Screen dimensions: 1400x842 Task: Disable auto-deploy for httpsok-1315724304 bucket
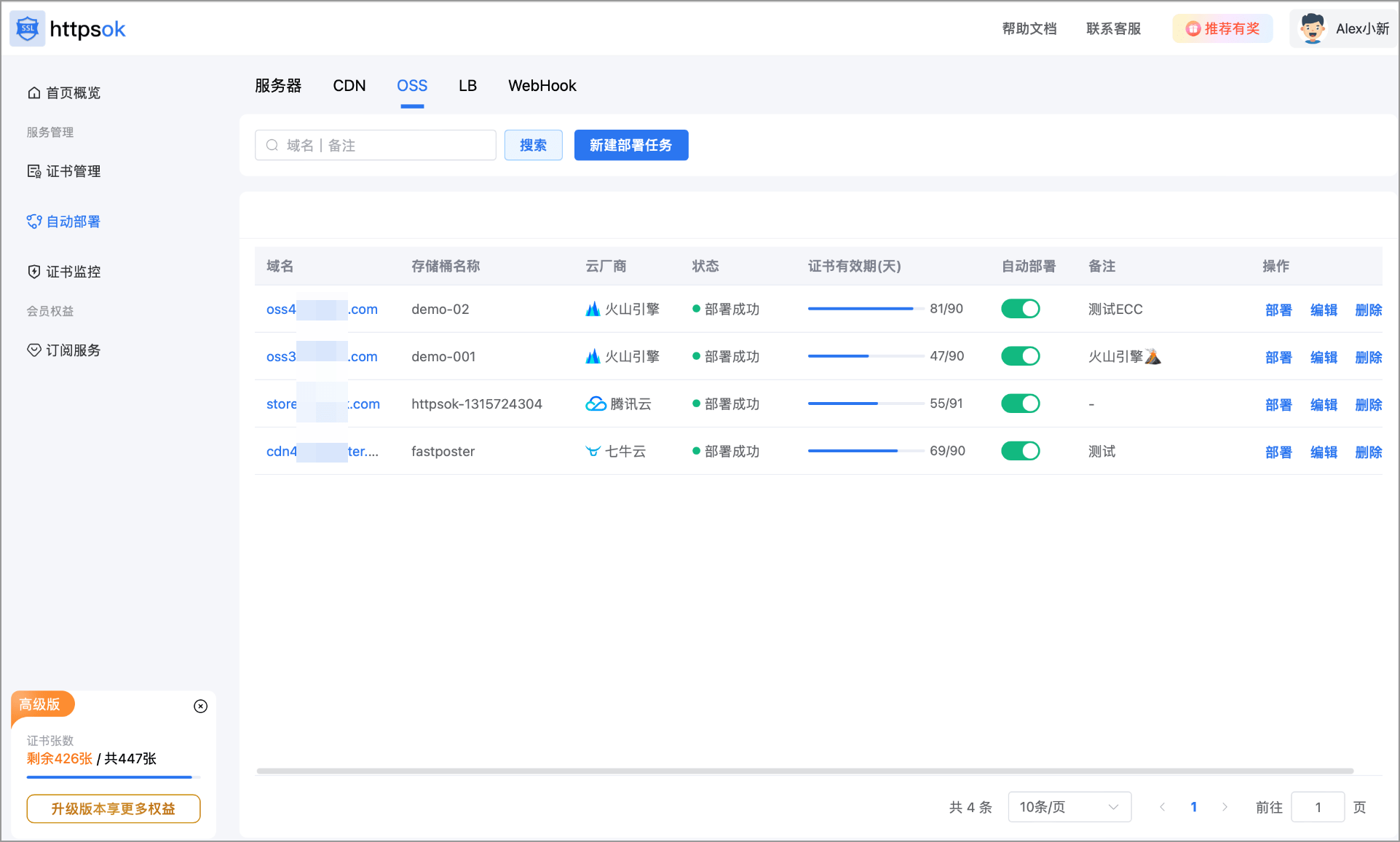point(1020,404)
